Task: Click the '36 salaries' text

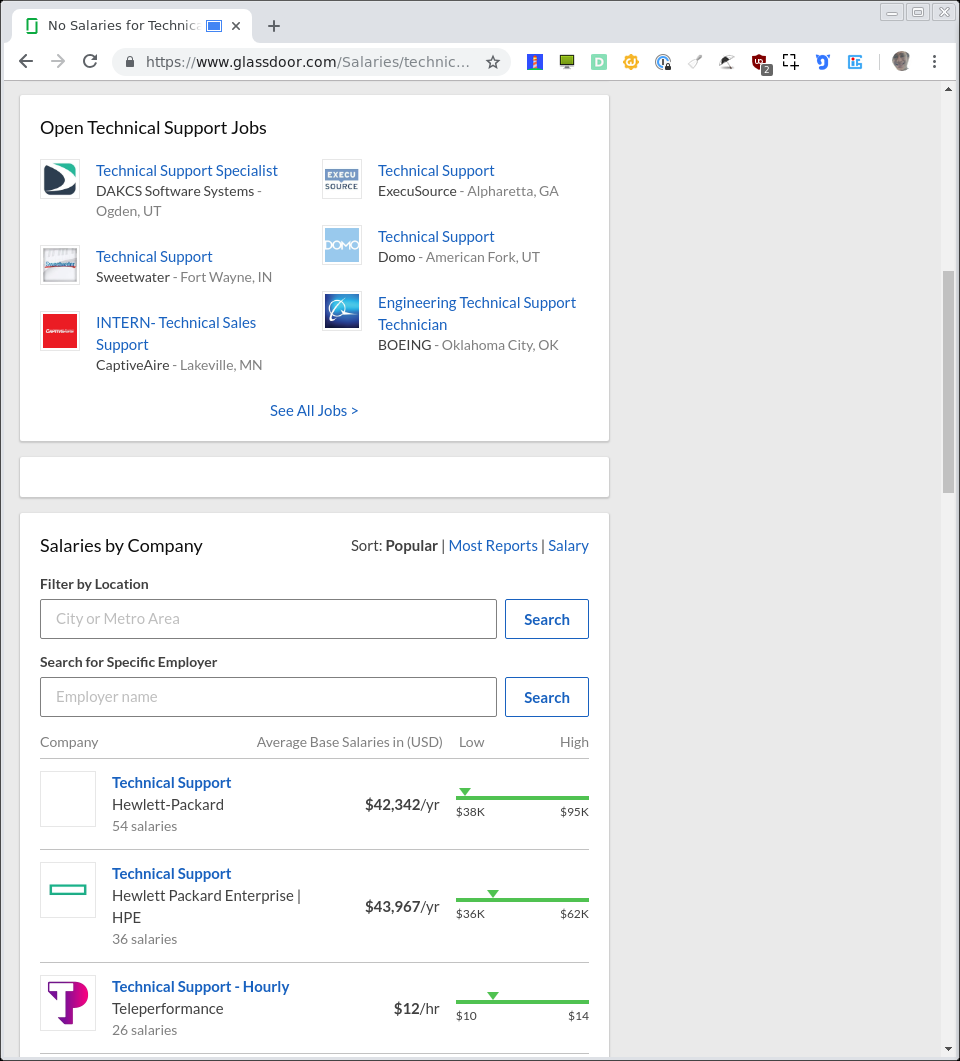Action: pos(145,939)
